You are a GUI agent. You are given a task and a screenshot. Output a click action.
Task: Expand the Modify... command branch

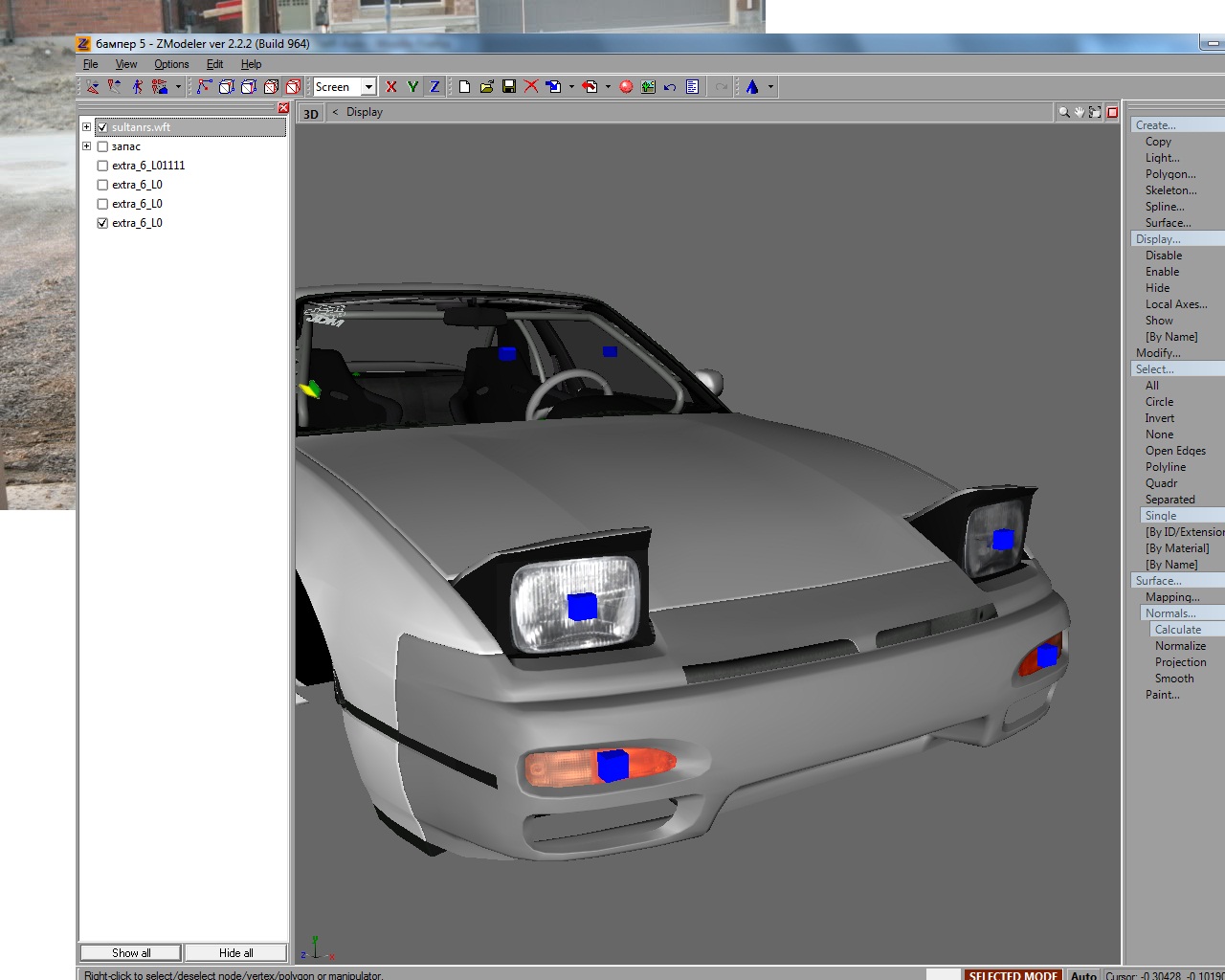[x=1158, y=353]
